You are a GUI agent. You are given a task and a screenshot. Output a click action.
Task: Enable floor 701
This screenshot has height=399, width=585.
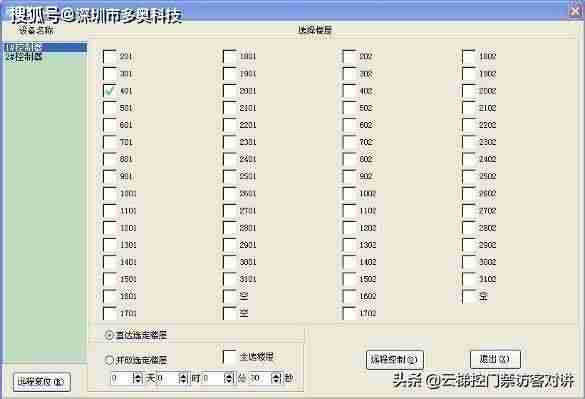pyautogui.click(x=110, y=142)
